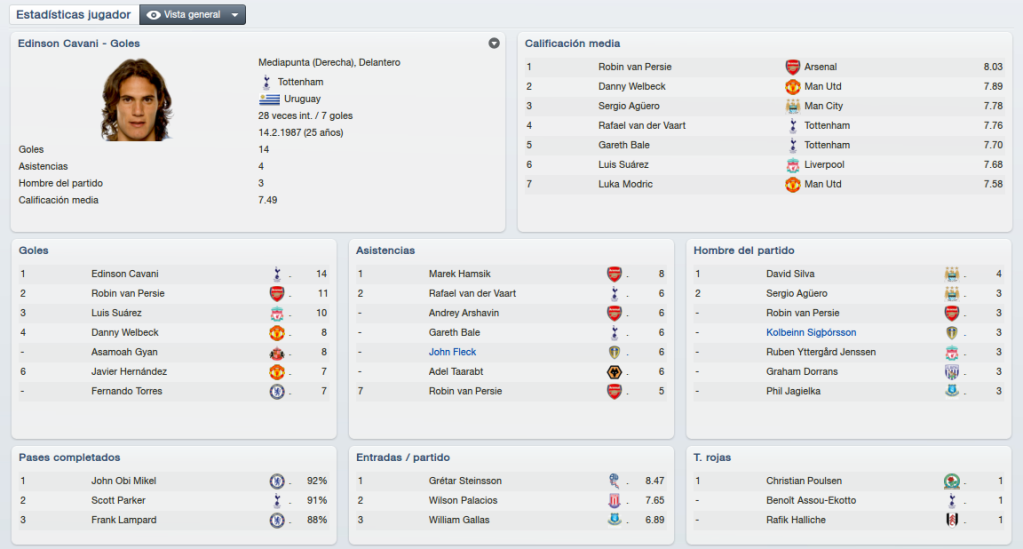The width and height of the screenshot is (1023, 549).
Task: Select Marek Hamsik row in Asistencias
Action: click(x=512, y=274)
